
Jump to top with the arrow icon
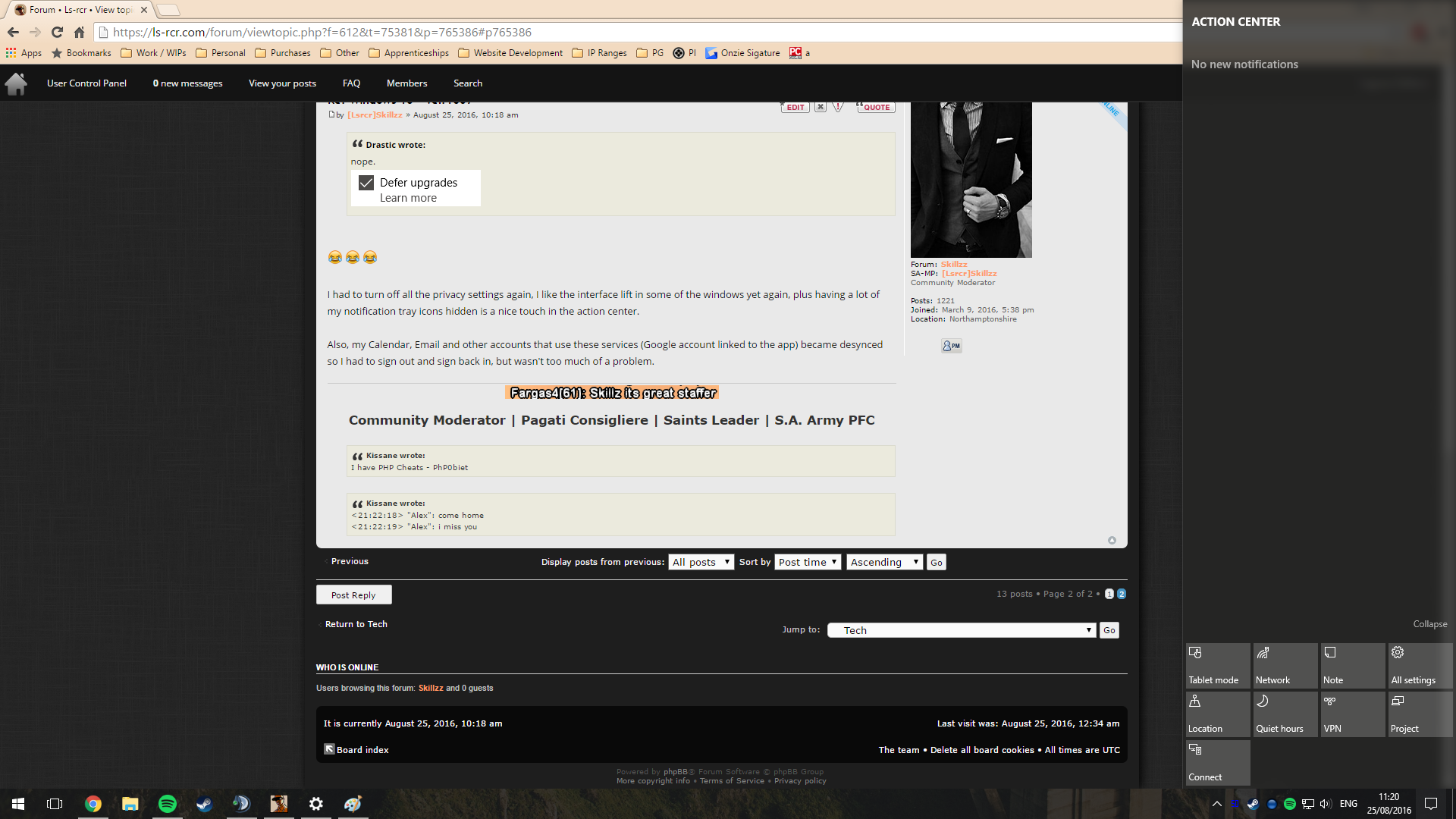point(1112,540)
